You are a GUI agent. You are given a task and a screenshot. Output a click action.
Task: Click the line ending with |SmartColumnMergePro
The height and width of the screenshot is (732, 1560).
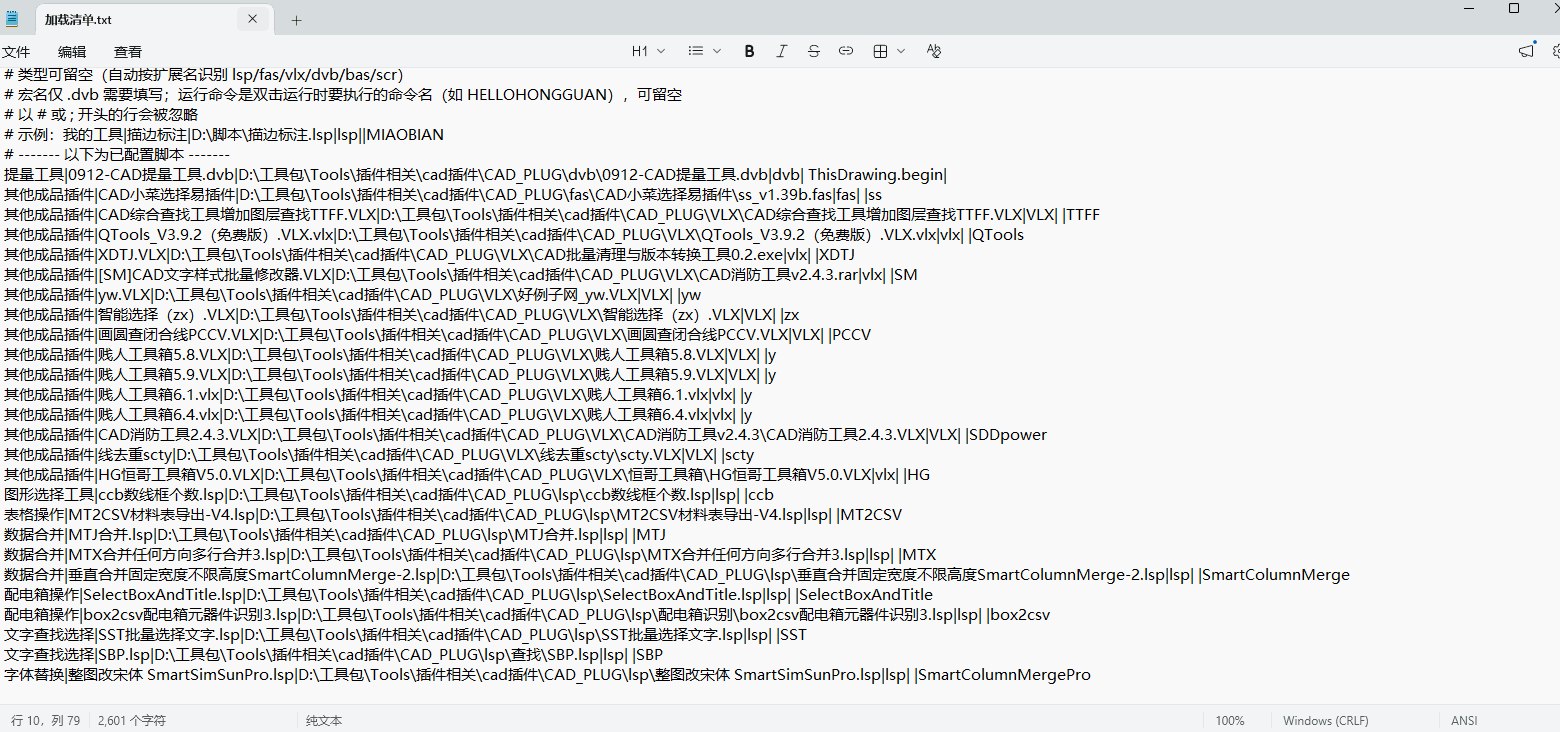[547, 675]
